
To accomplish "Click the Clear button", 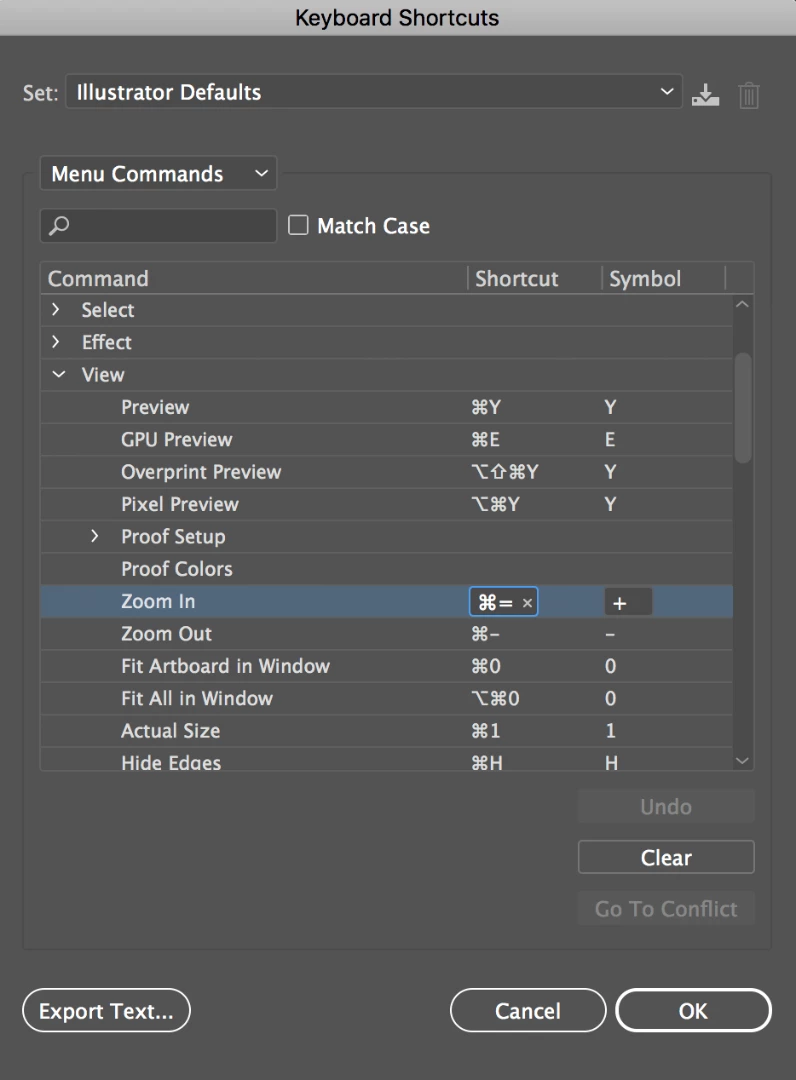I will [x=666, y=858].
